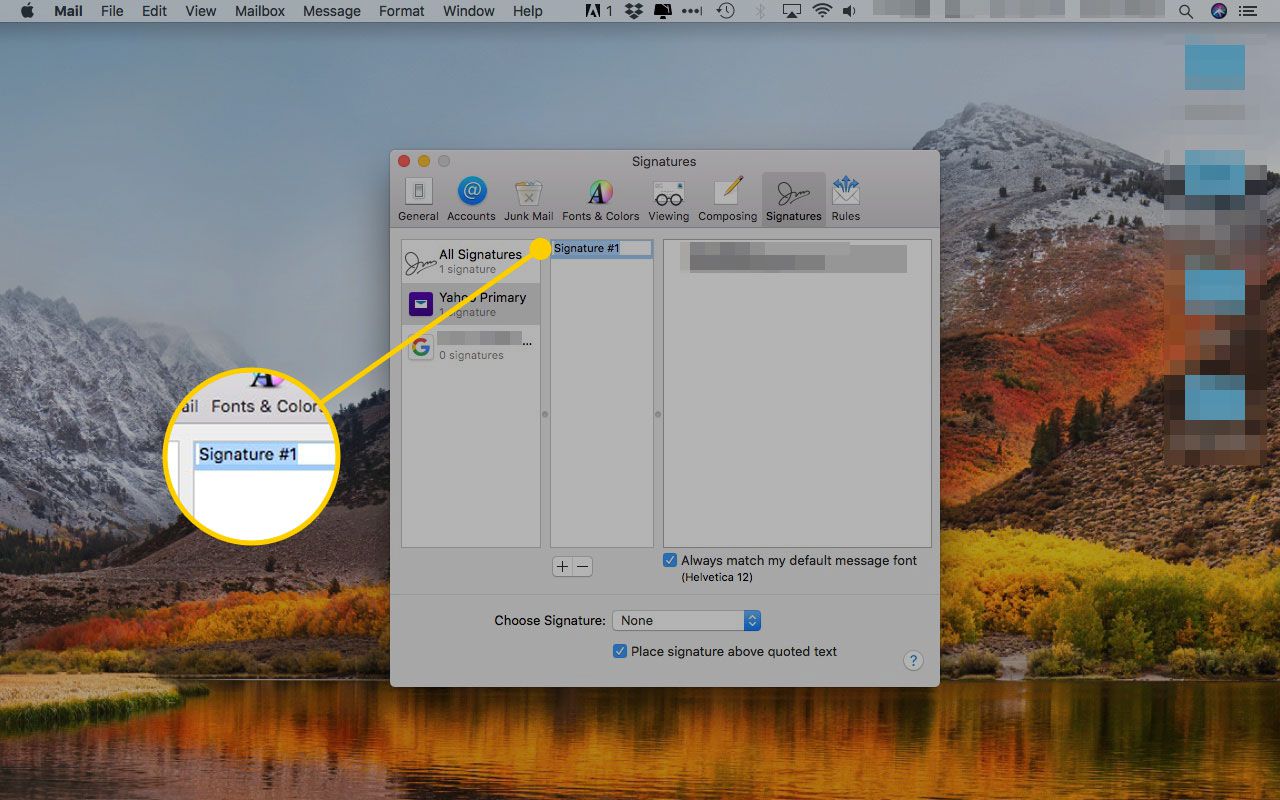Image resolution: width=1280 pixels, height=800 pixels.
Task: Open Spotlight search in menu bar
Action: point(1186,11)
